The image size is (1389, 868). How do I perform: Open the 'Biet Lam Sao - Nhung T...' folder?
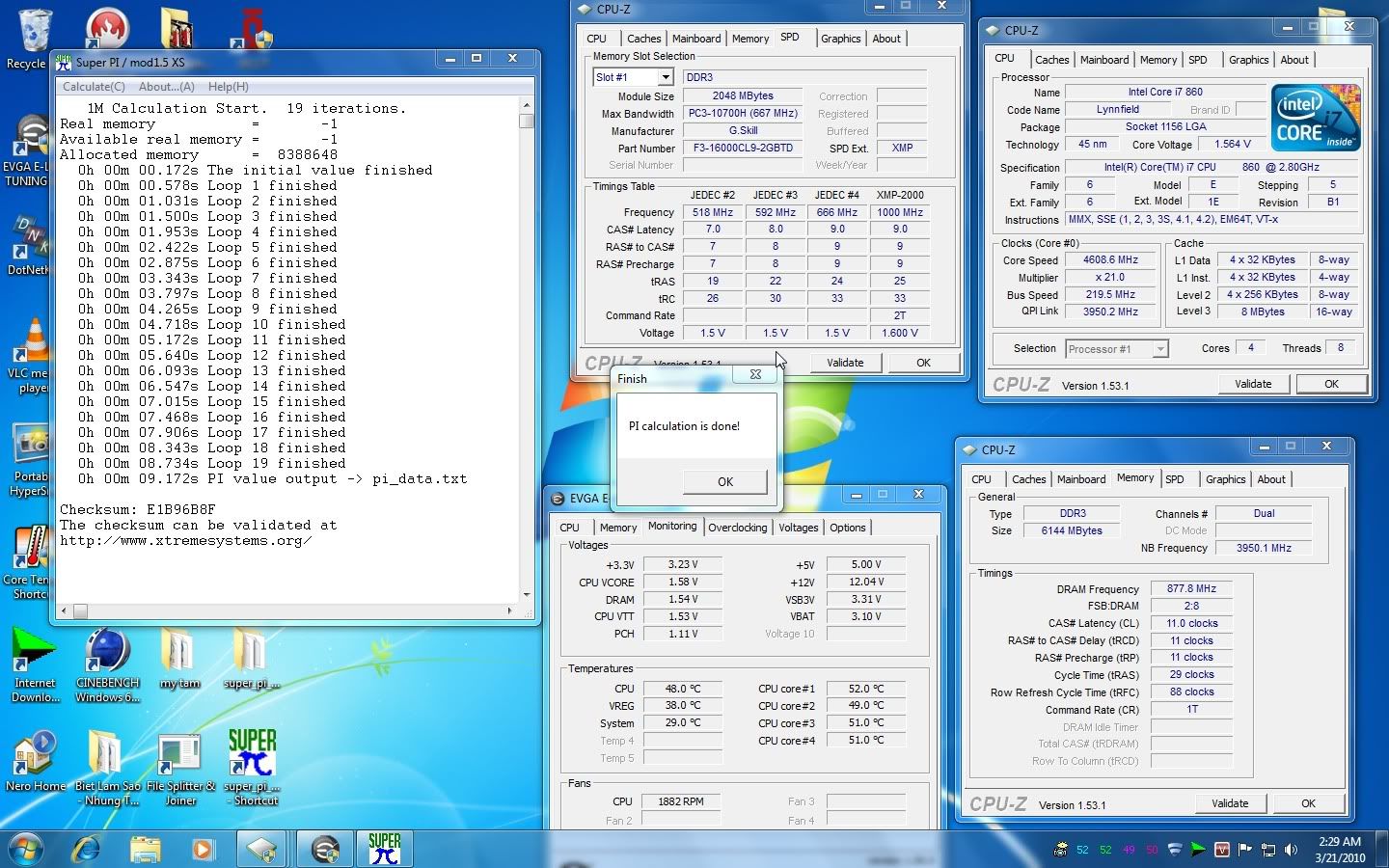(x=107, y=769)
